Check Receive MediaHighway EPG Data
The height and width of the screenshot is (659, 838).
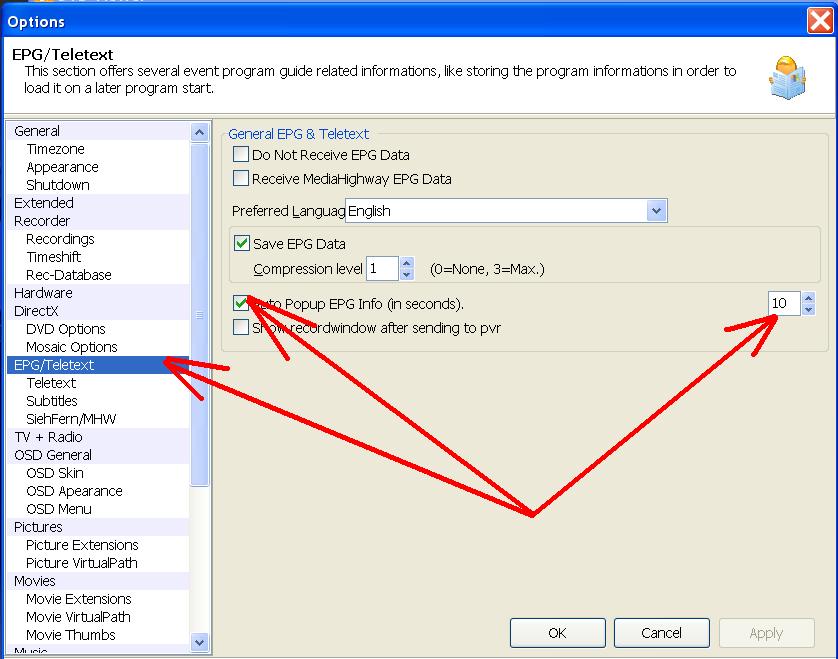click(241, 179)
